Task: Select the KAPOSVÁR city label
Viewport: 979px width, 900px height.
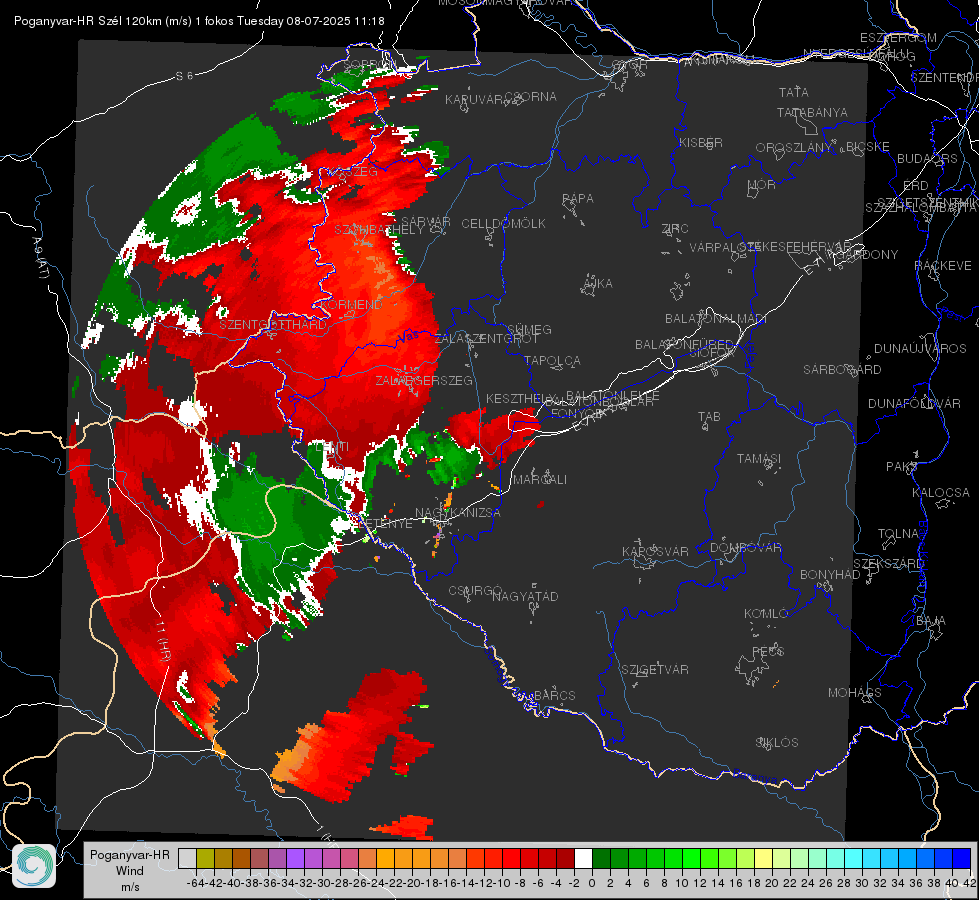Action: coord(655,551)
